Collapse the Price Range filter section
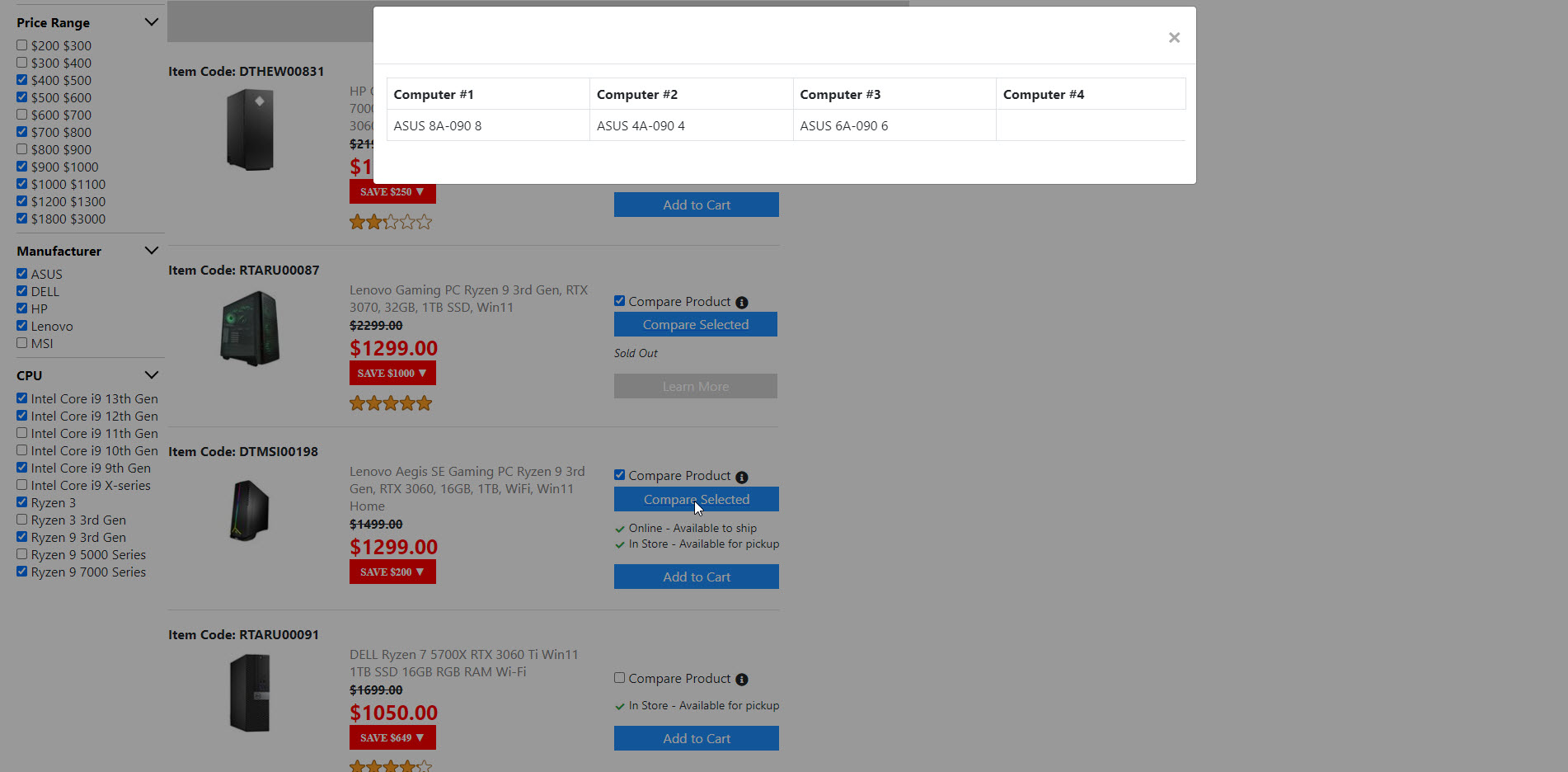The height and width of the screenshot is (772, 1568). tap(151, 22)
